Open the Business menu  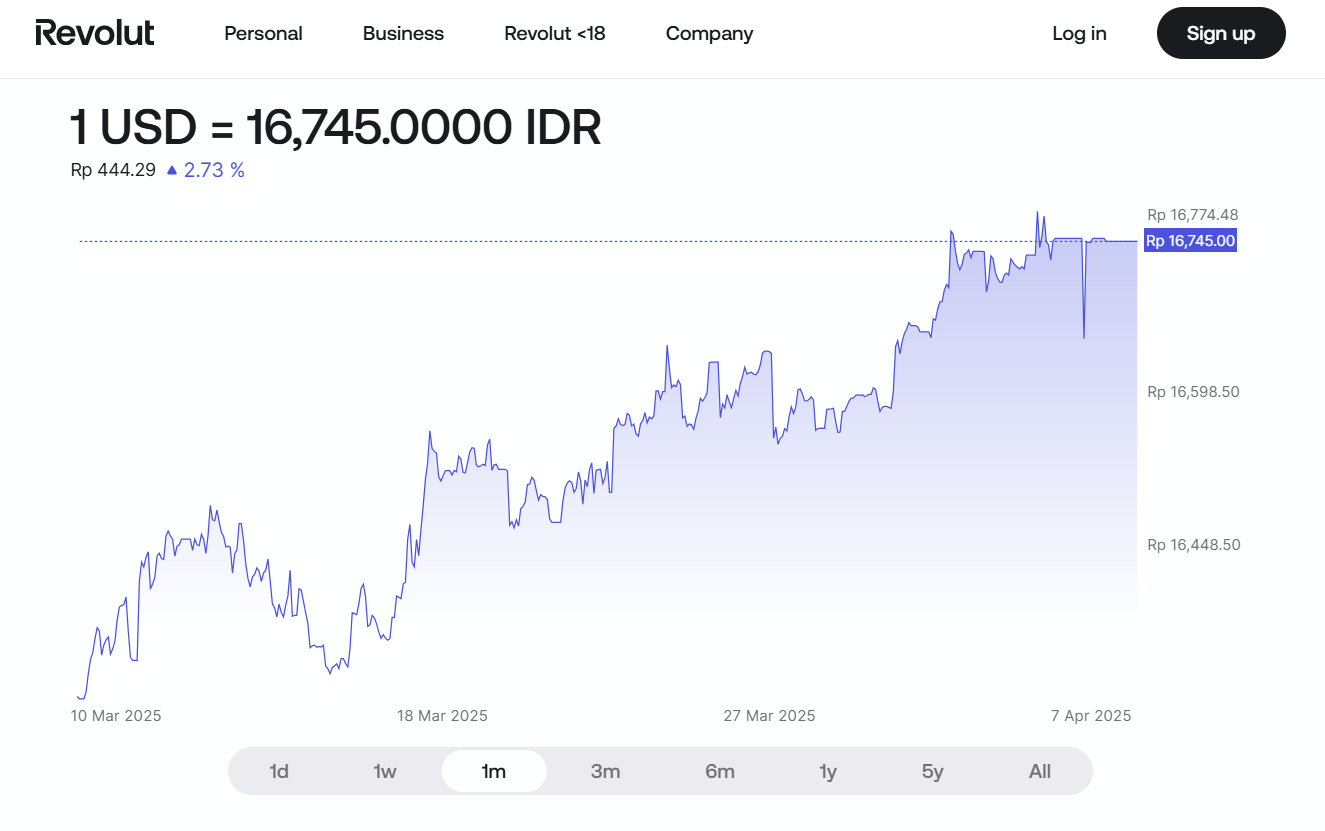(403, 33)
